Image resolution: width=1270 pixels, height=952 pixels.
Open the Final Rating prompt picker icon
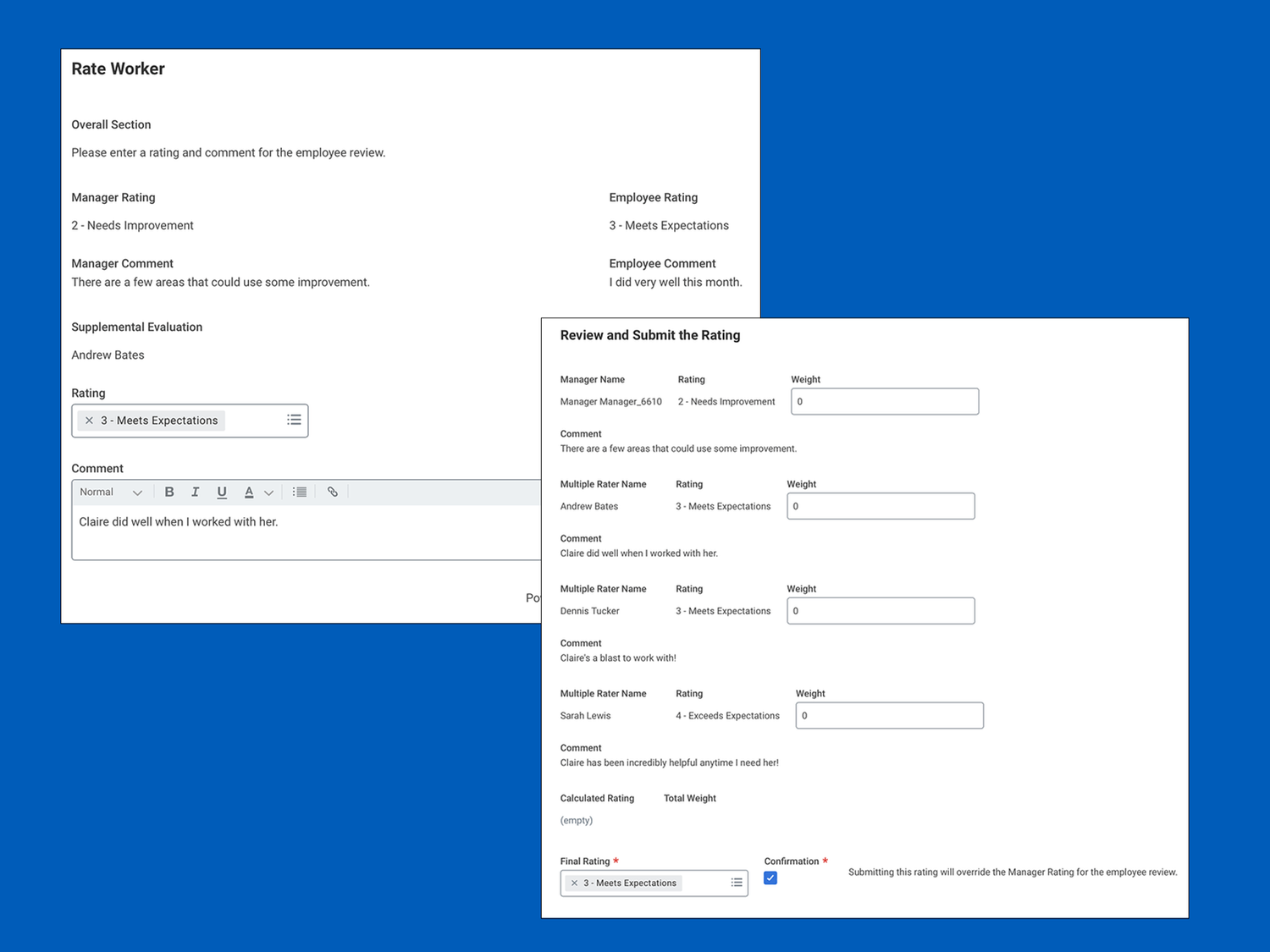[736, 883]
